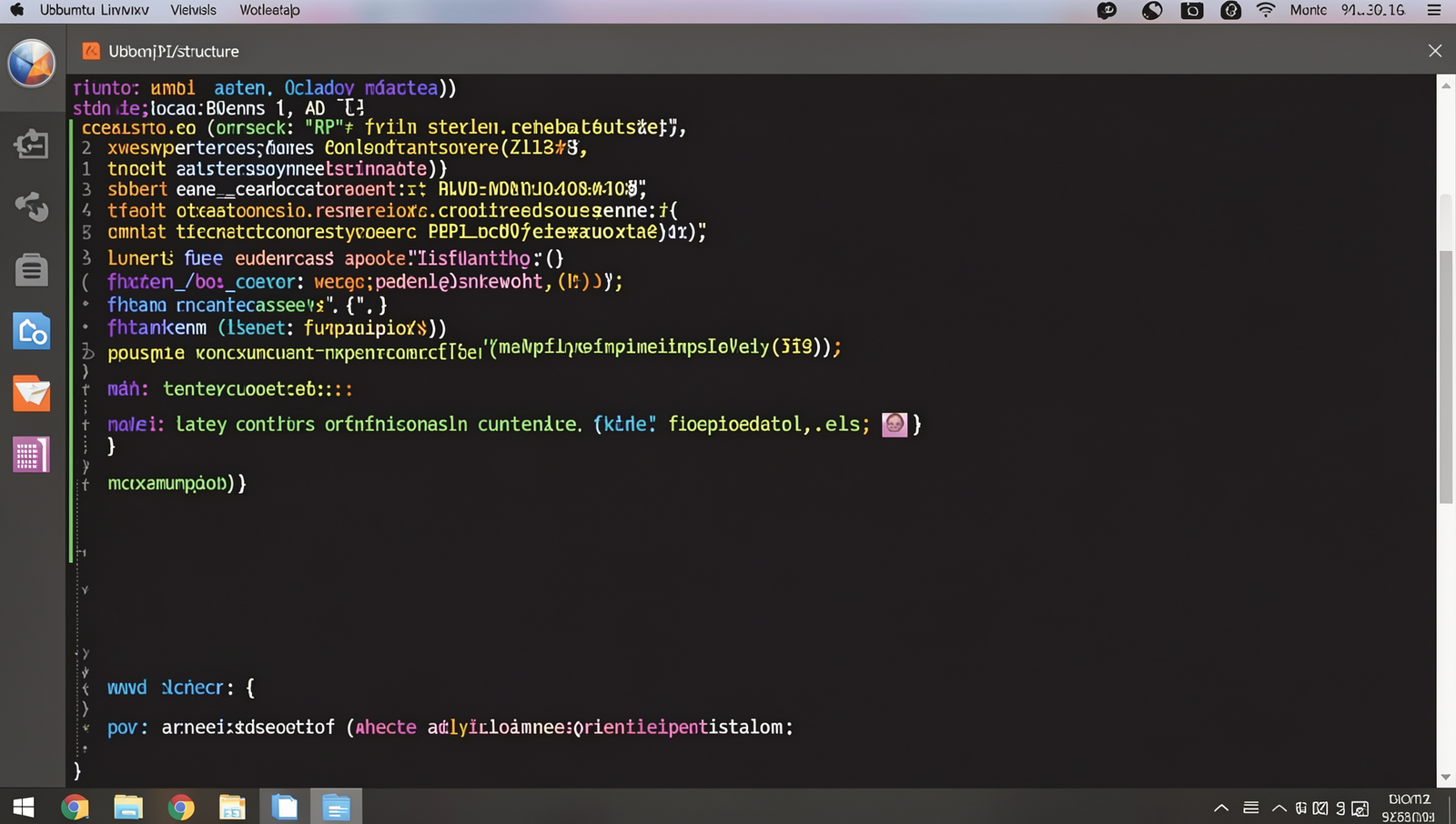Click the back arrow sidebar icon

pyautogui.click(x=31, y=144)
